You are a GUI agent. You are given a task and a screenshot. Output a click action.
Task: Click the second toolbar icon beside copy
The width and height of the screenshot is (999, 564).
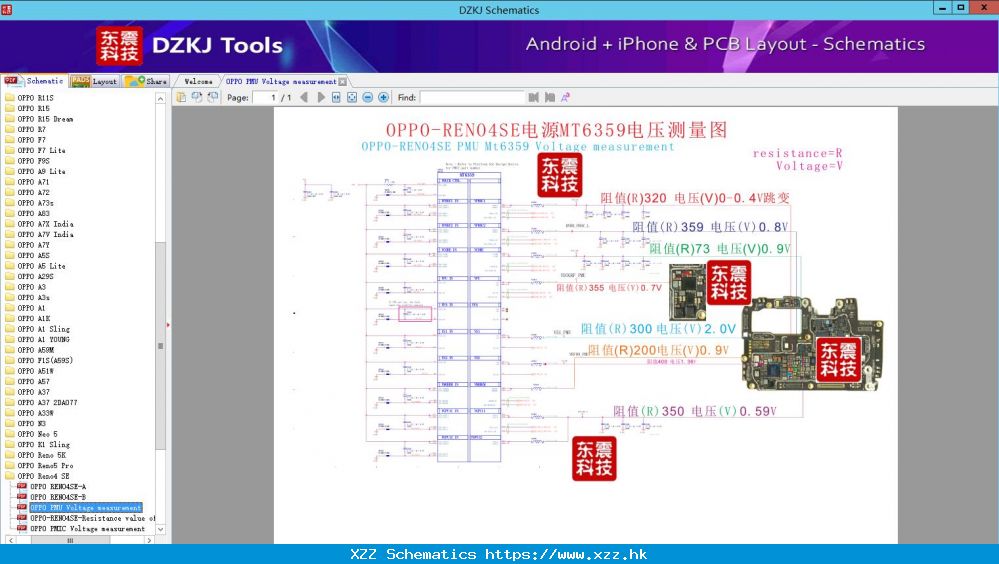pyautogui.click(x=197, y=98)
